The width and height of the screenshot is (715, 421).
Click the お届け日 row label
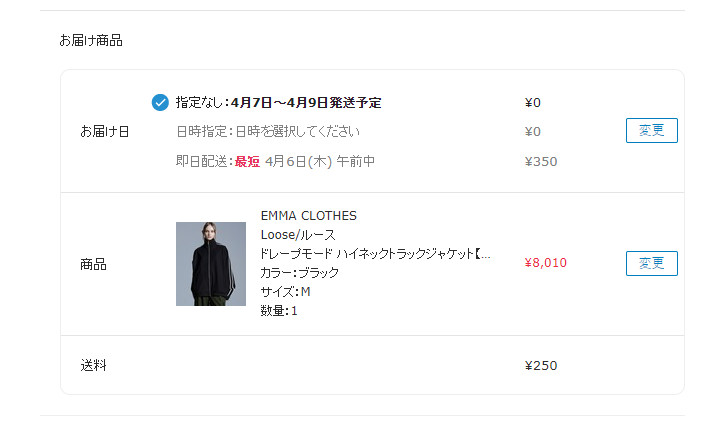pyautogui.click(x=105, y=132)
